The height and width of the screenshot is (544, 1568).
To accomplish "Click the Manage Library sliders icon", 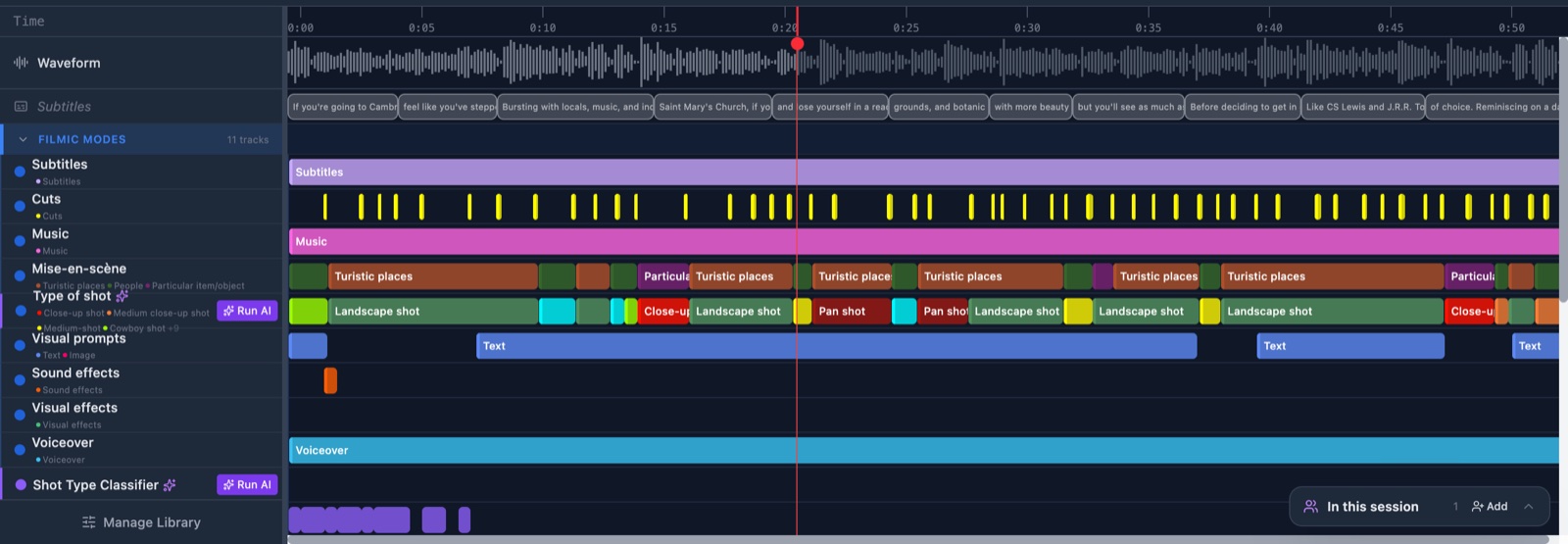I will (x=89, y=522).
